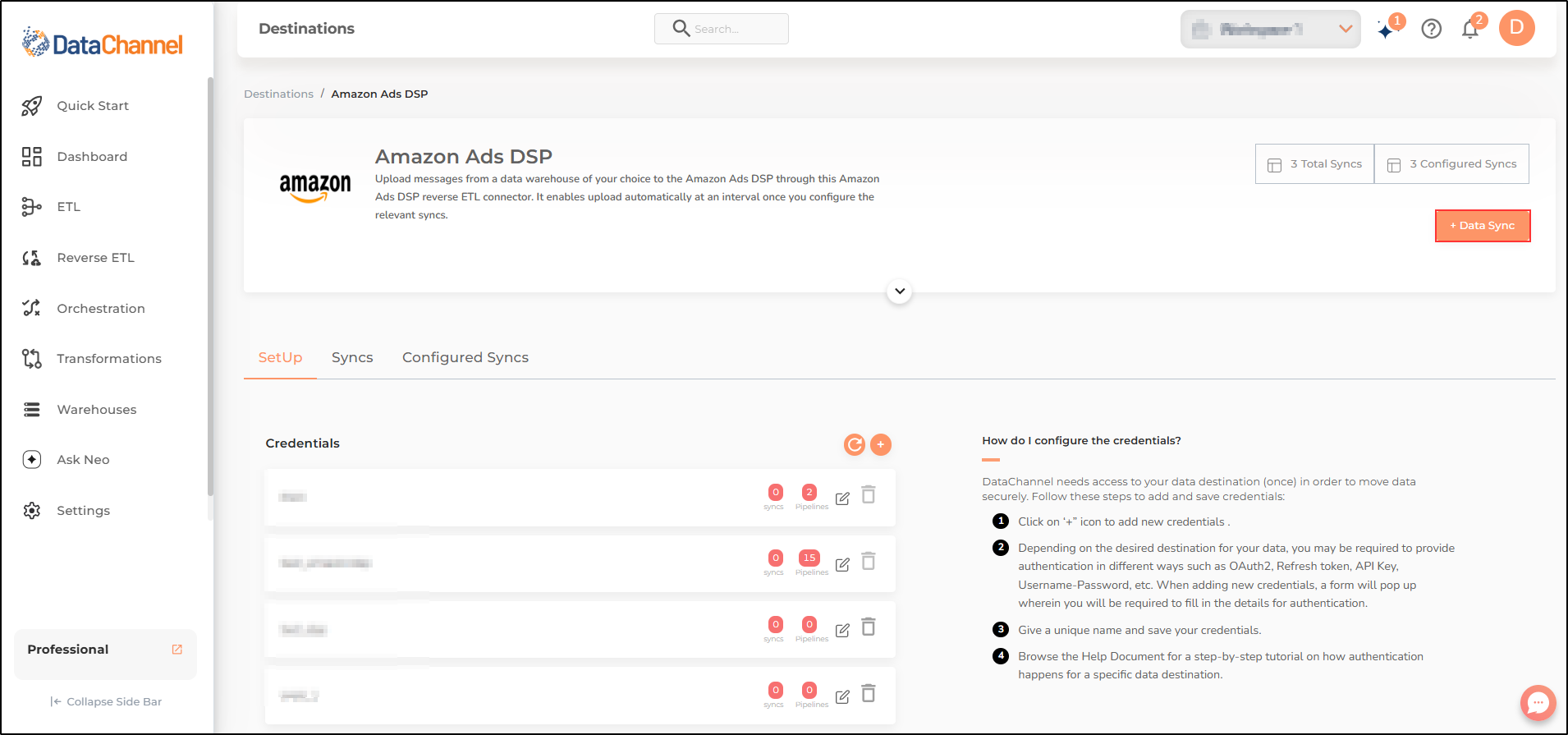Click the Professional plan label
This screenshot has height=735, width=1568.
(68, 650)
